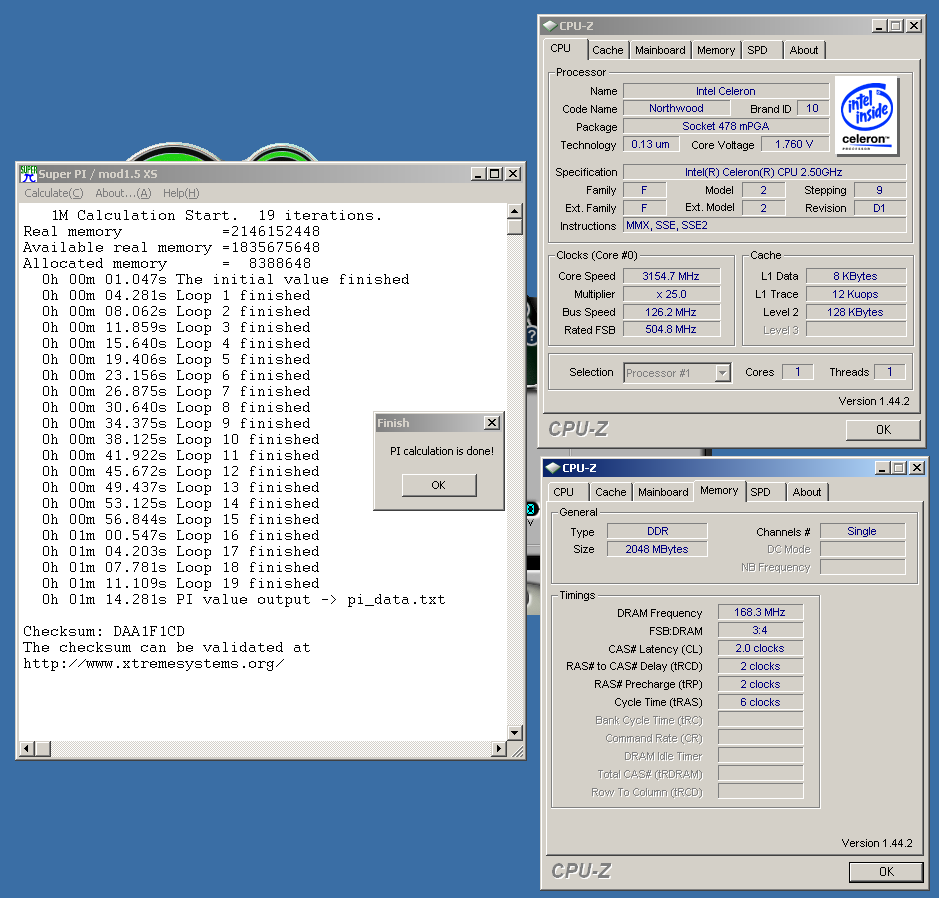Click Super PI vertical scrollbar down arrow
This screenshot has width=939, height=898.
coord(514,732)
